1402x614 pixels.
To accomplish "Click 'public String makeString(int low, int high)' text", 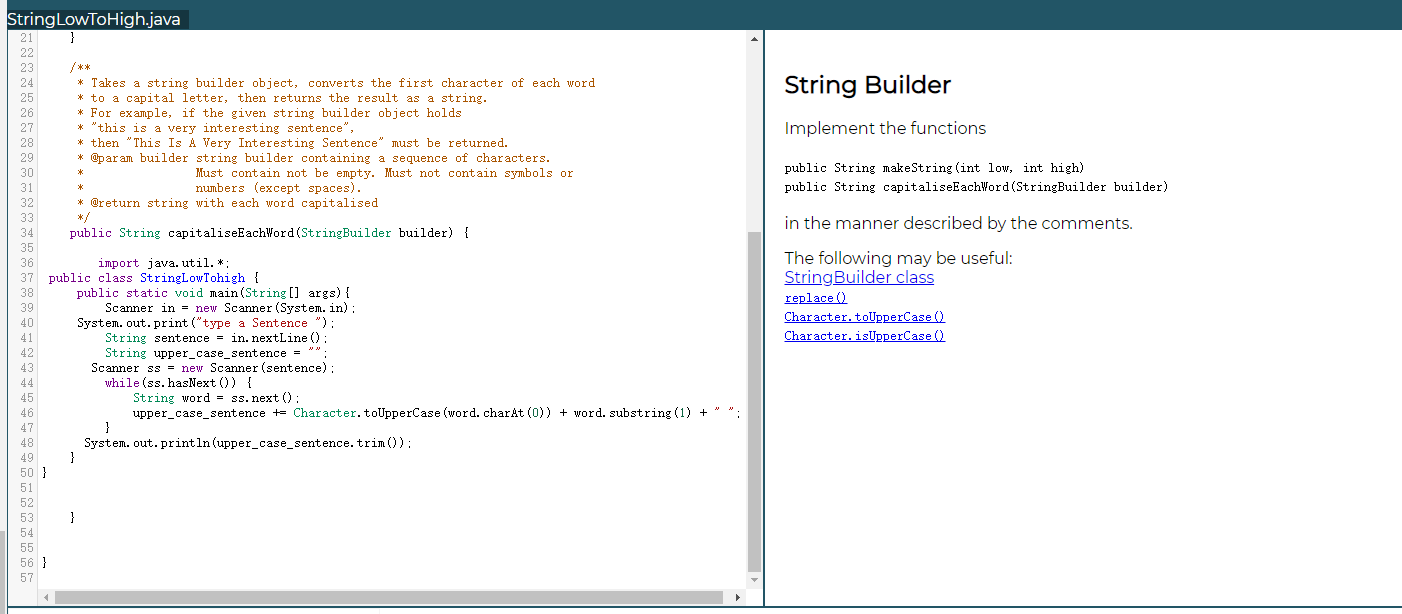I will coord(934,168).
